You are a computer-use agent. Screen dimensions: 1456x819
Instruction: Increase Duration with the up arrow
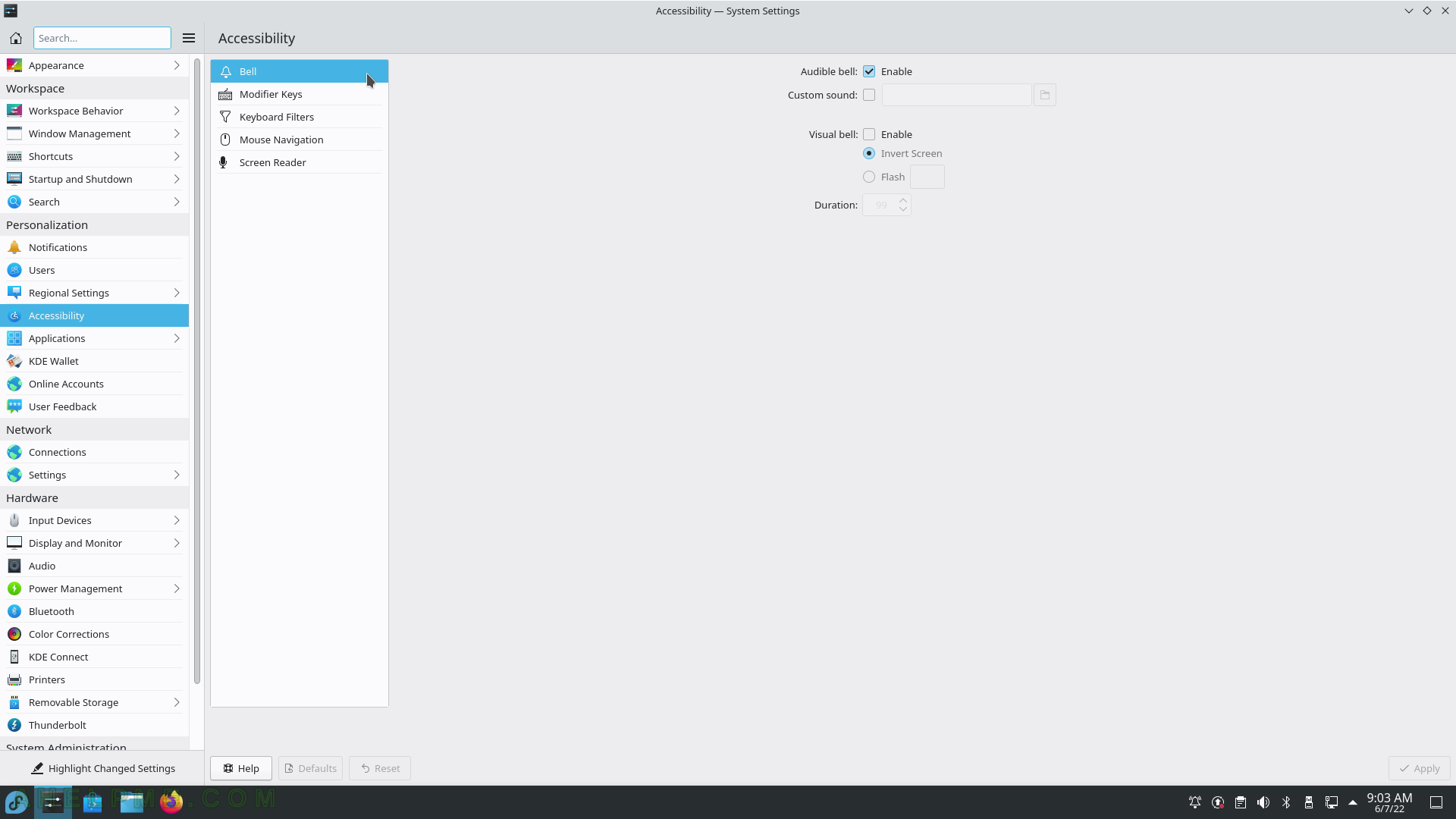[903, 200]
